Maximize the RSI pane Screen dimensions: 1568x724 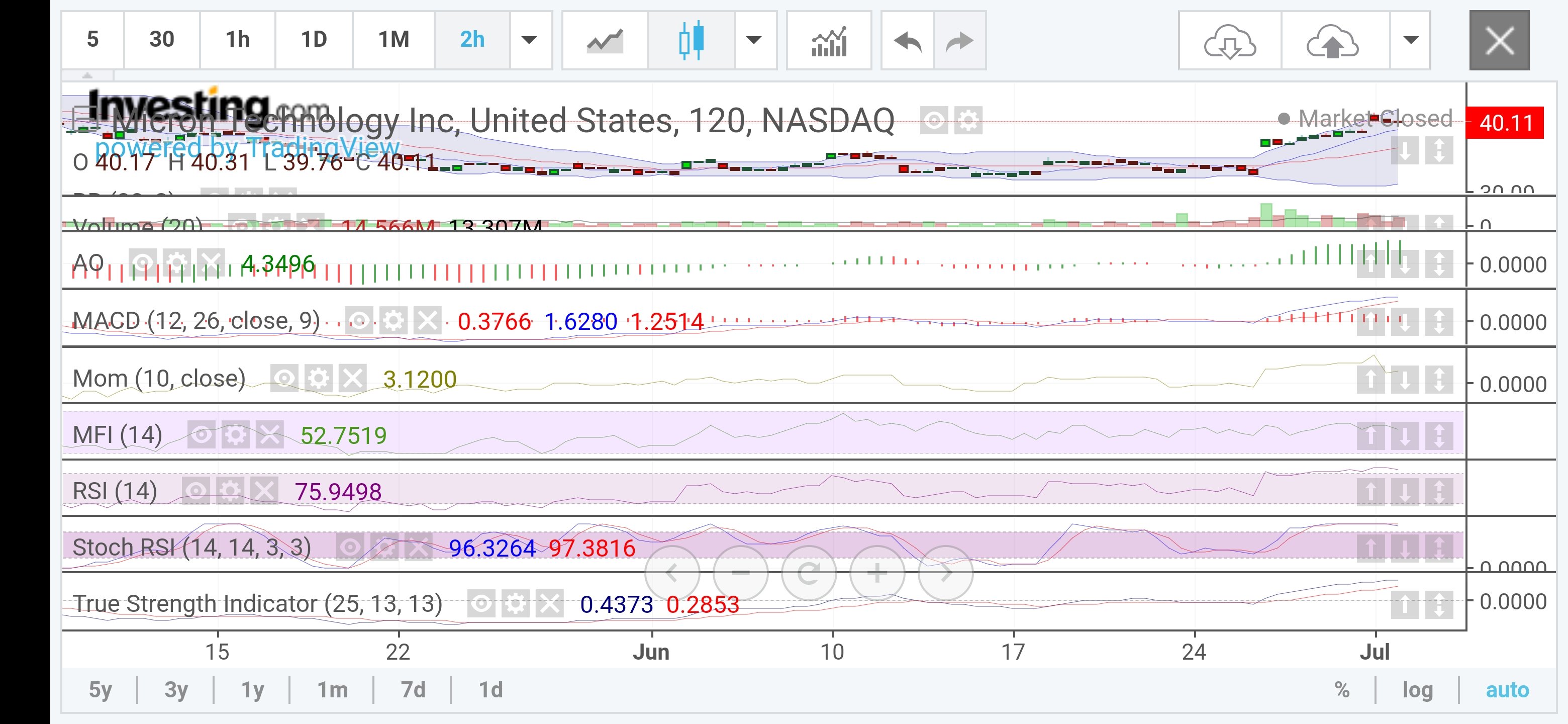1439,492
